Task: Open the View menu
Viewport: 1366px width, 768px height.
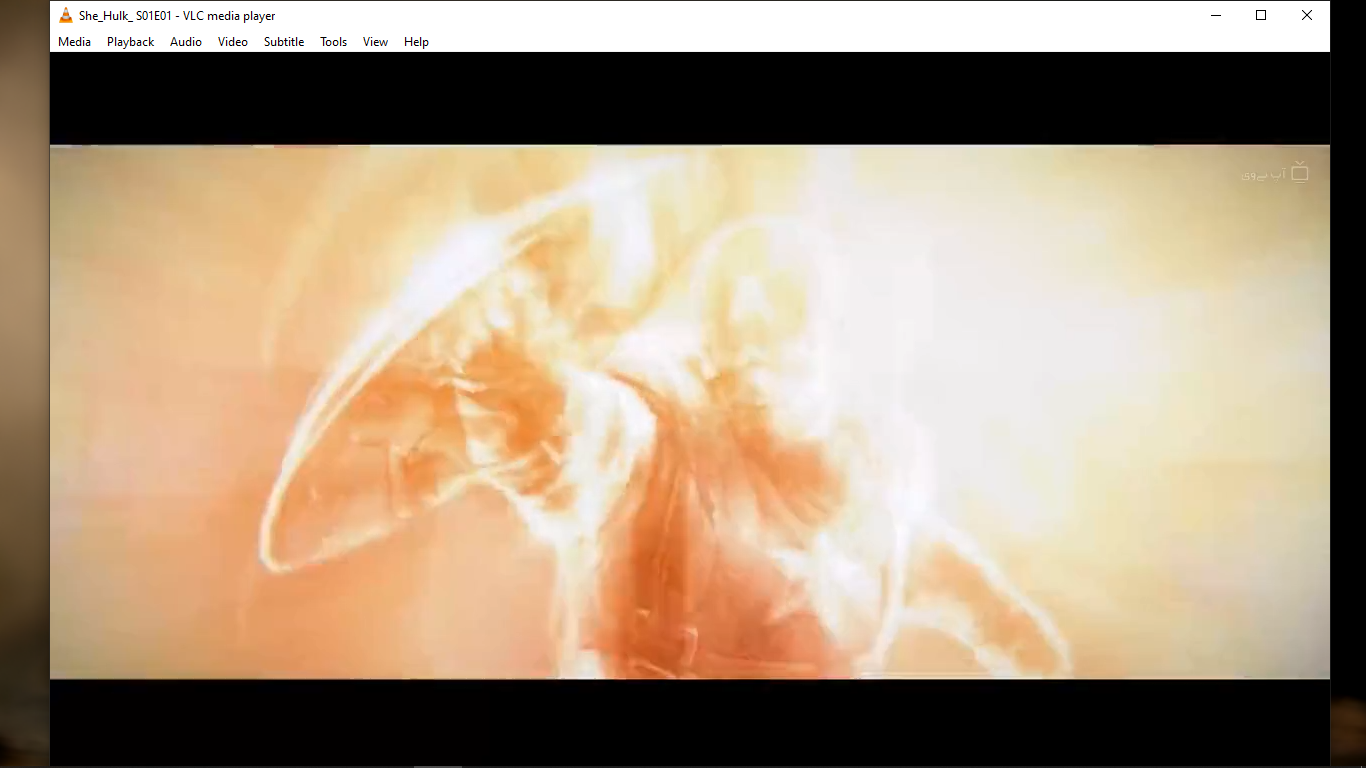Action: [375, 42]
